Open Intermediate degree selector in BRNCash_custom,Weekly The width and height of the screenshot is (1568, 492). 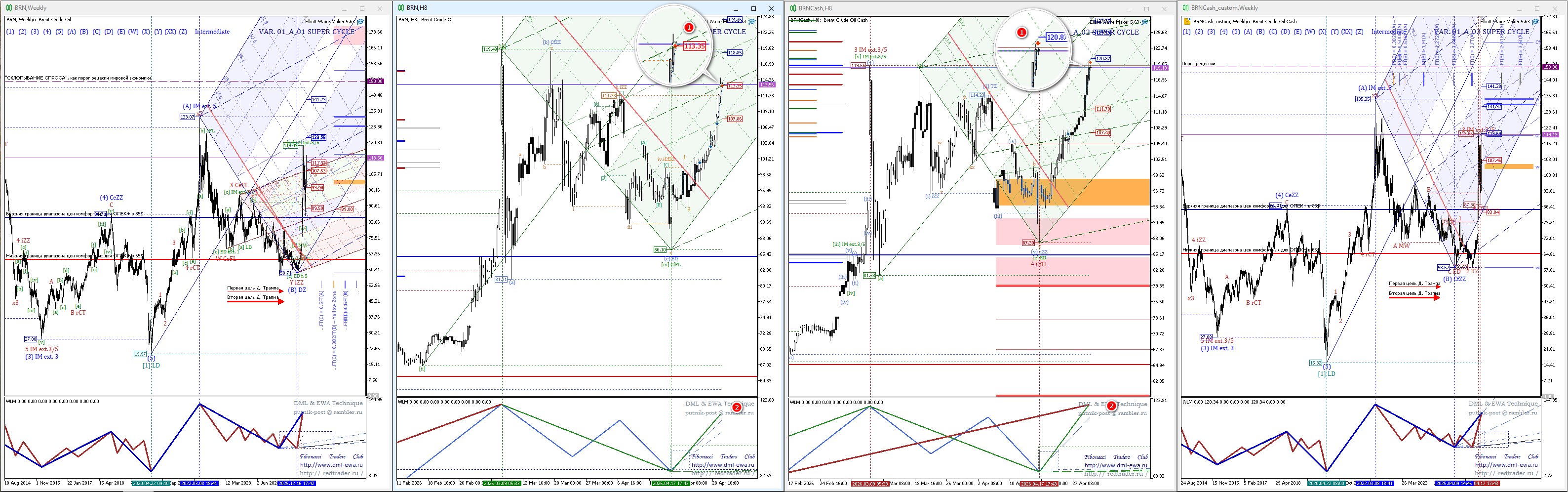click(x=1388, y=32)
